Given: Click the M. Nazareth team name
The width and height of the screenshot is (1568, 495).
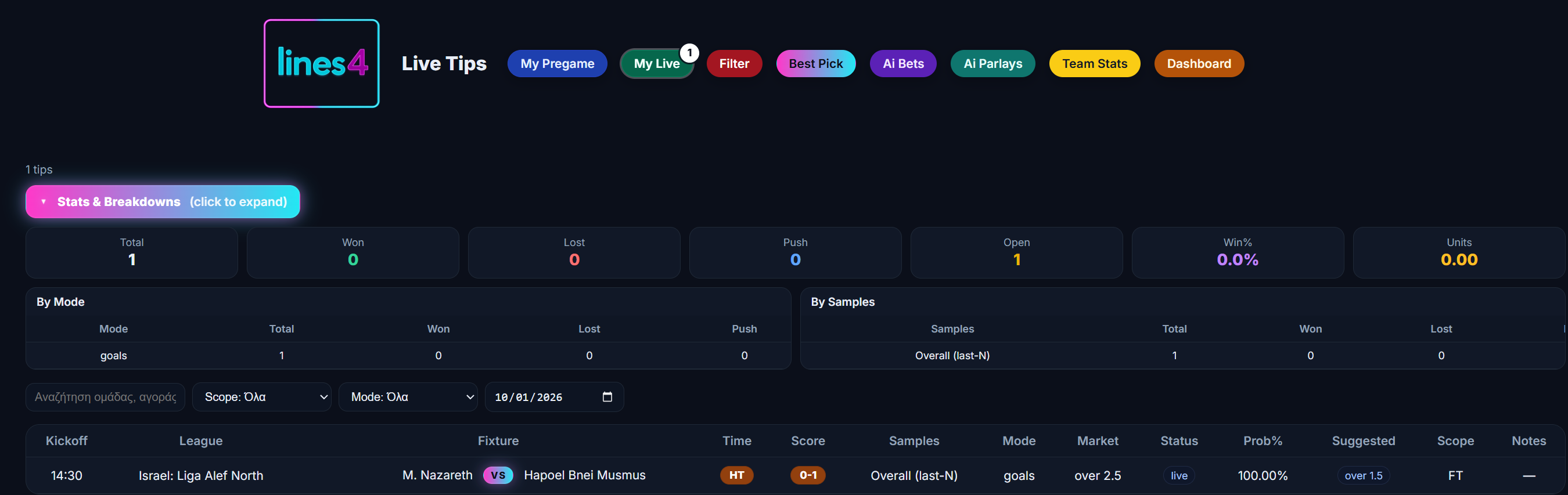Looking at the screenshot, I should (437, 475).
